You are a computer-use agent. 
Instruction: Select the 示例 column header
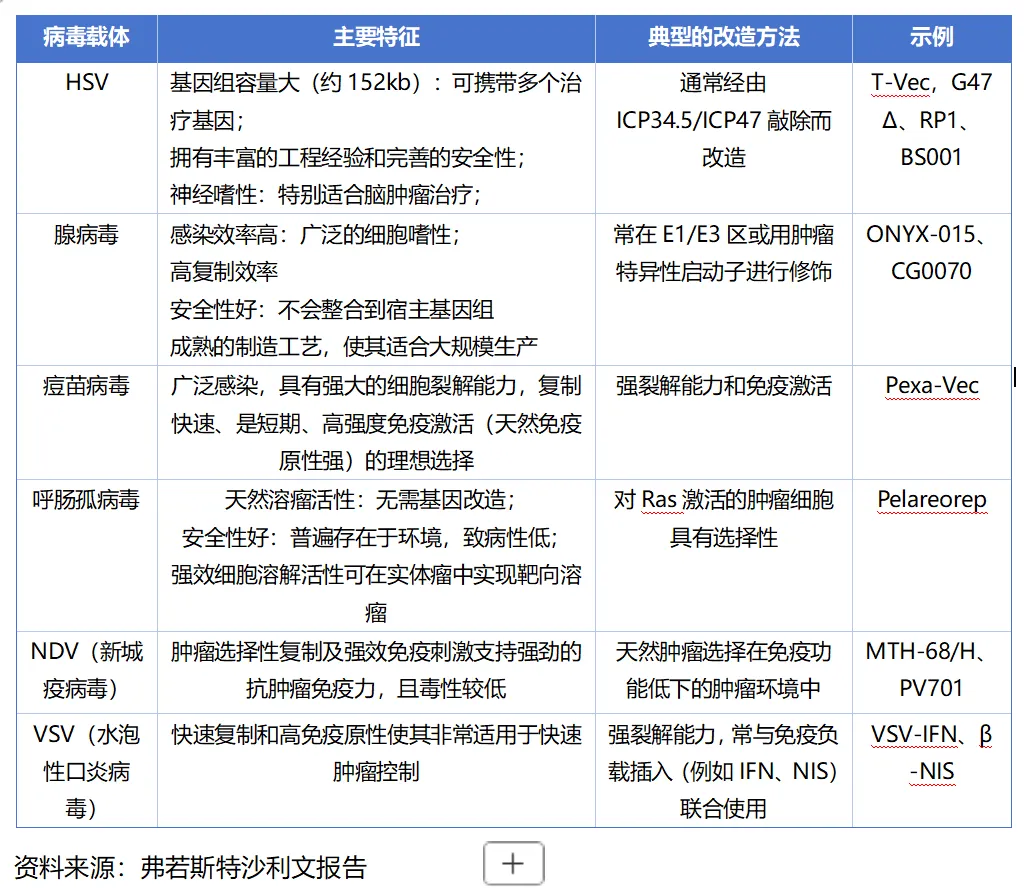932,37
